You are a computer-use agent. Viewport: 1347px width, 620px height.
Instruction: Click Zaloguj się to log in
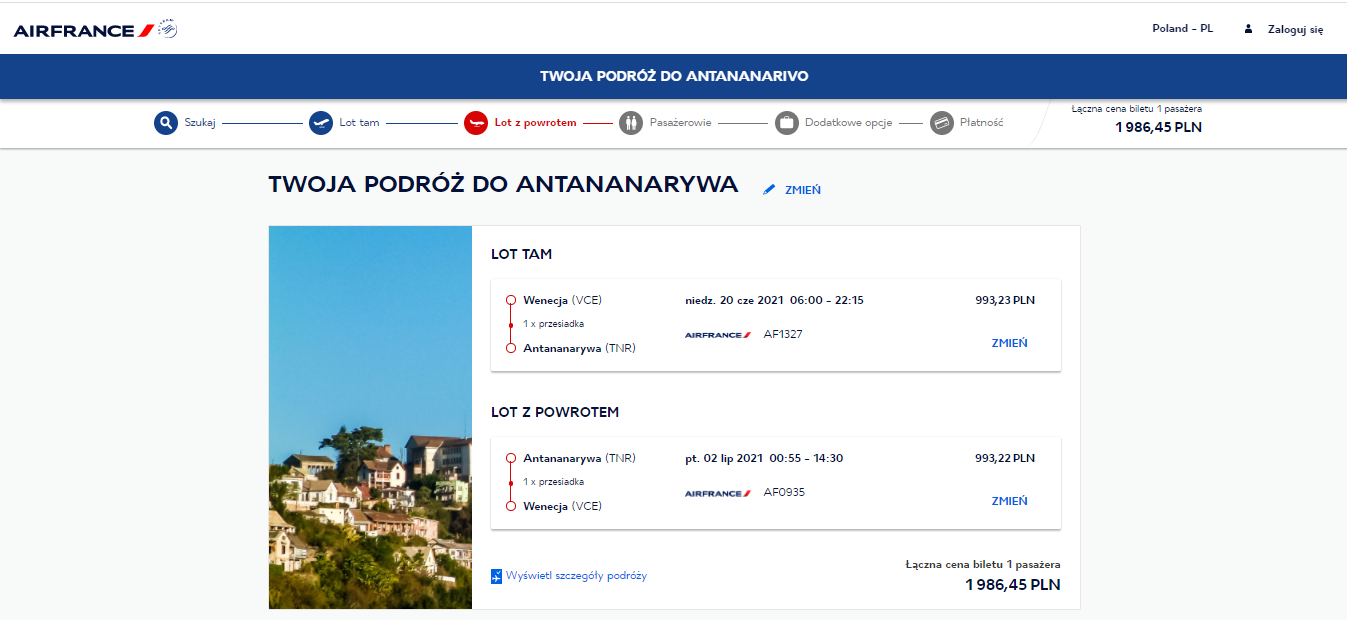[x=1295, y=30]
